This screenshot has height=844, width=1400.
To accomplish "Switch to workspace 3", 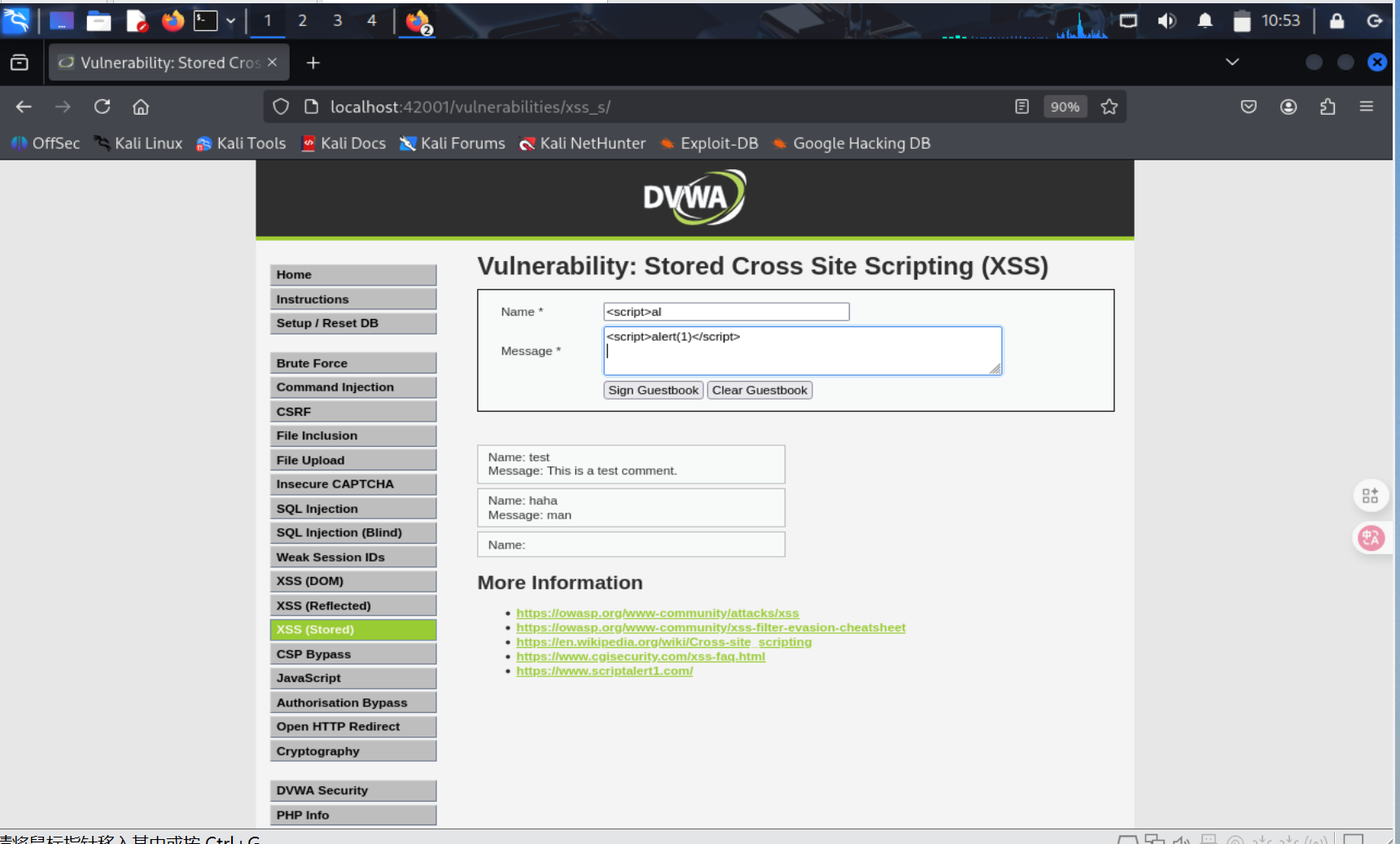I will [337, 20].
